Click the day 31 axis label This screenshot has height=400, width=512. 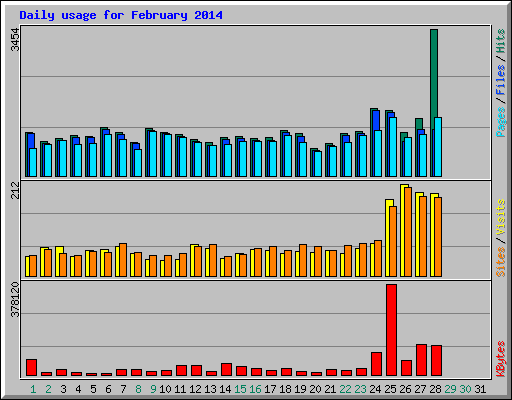pyautogui.click(x=480, y=389)
